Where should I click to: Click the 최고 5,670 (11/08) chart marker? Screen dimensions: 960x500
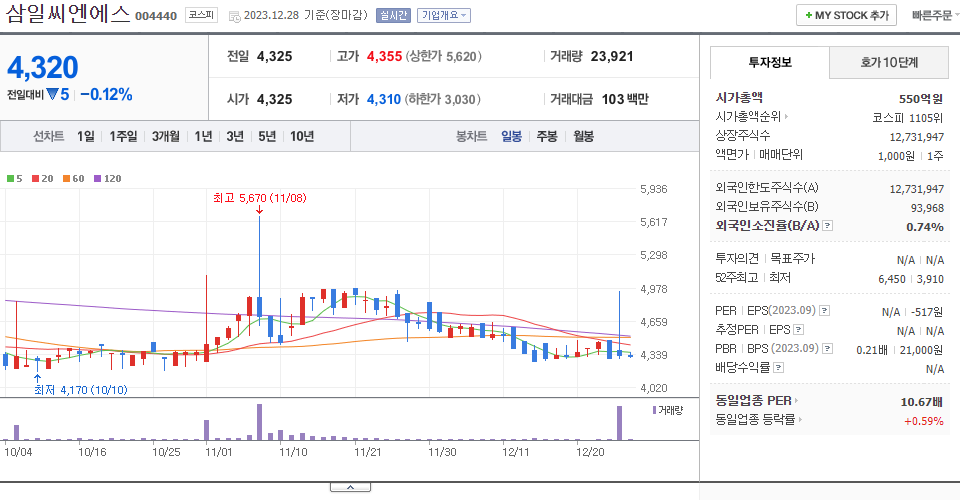click(260, 198)
